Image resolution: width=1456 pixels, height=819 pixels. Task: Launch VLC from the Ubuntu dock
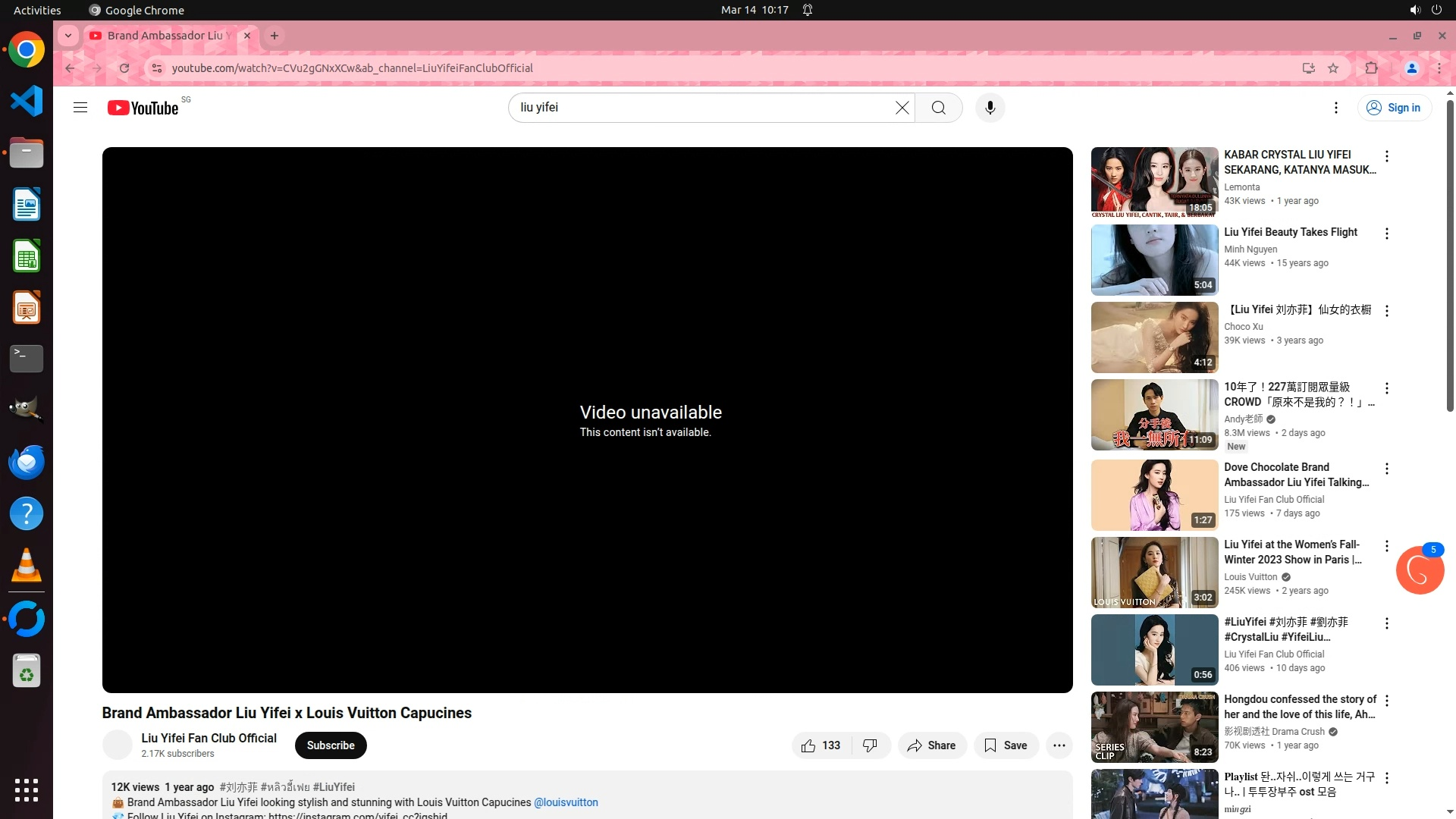tap(27, 566)
